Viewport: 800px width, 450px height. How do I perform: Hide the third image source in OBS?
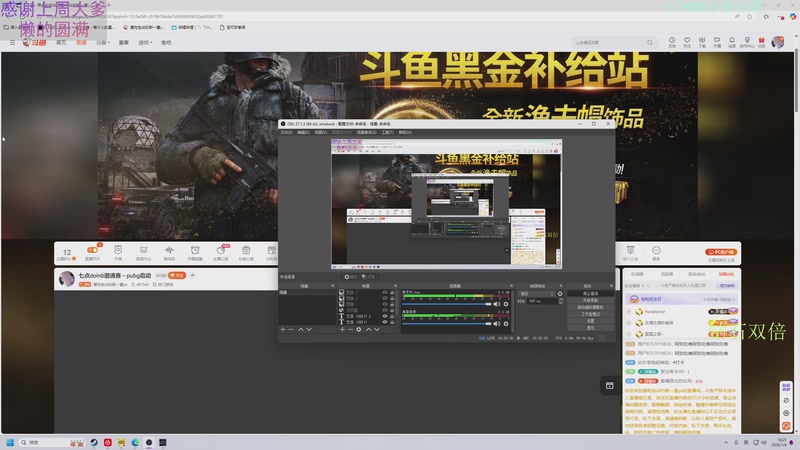click(385, 304)
